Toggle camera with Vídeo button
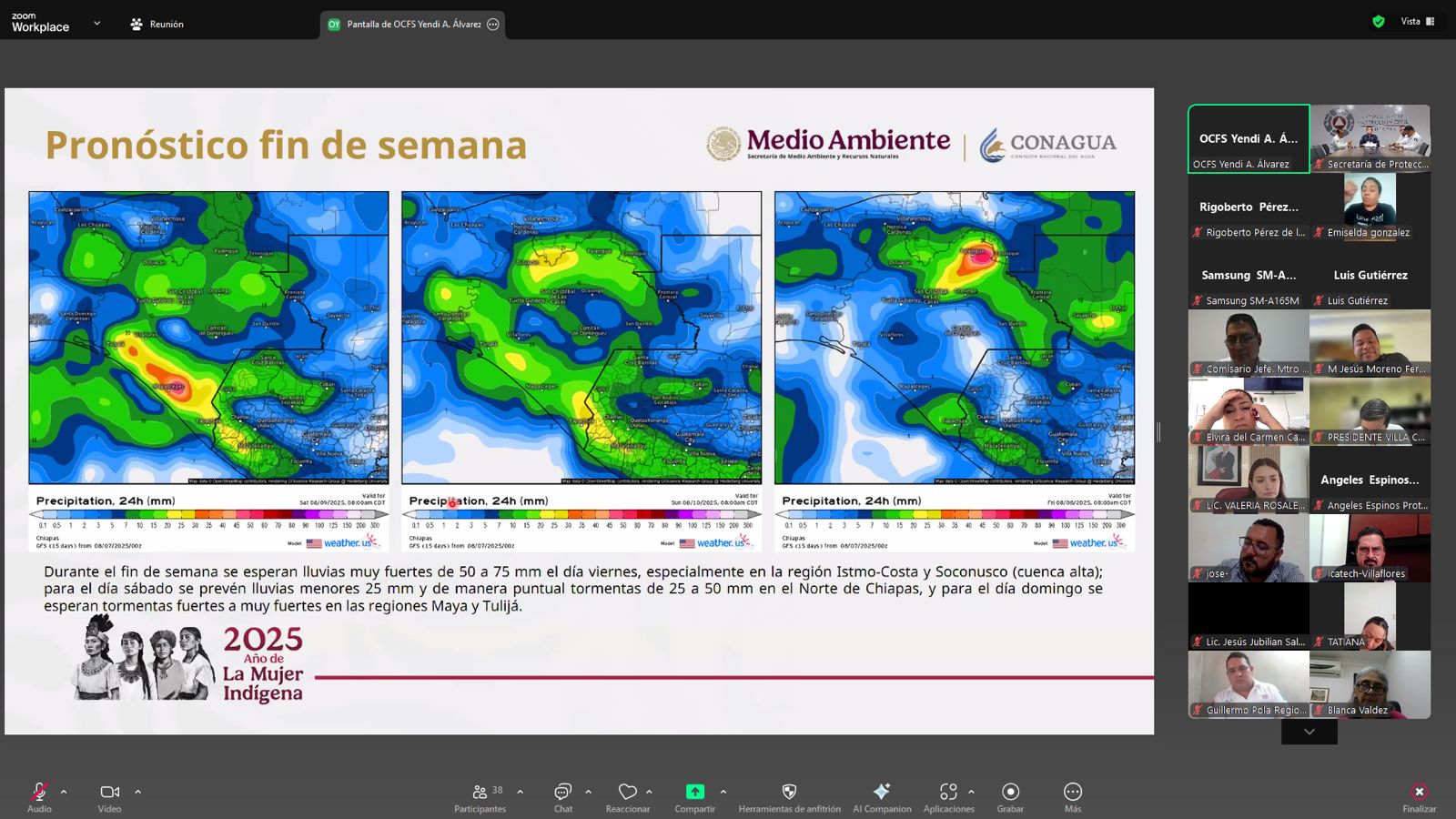Screen dimensions: 1456x819 click(x=109, y=792)
